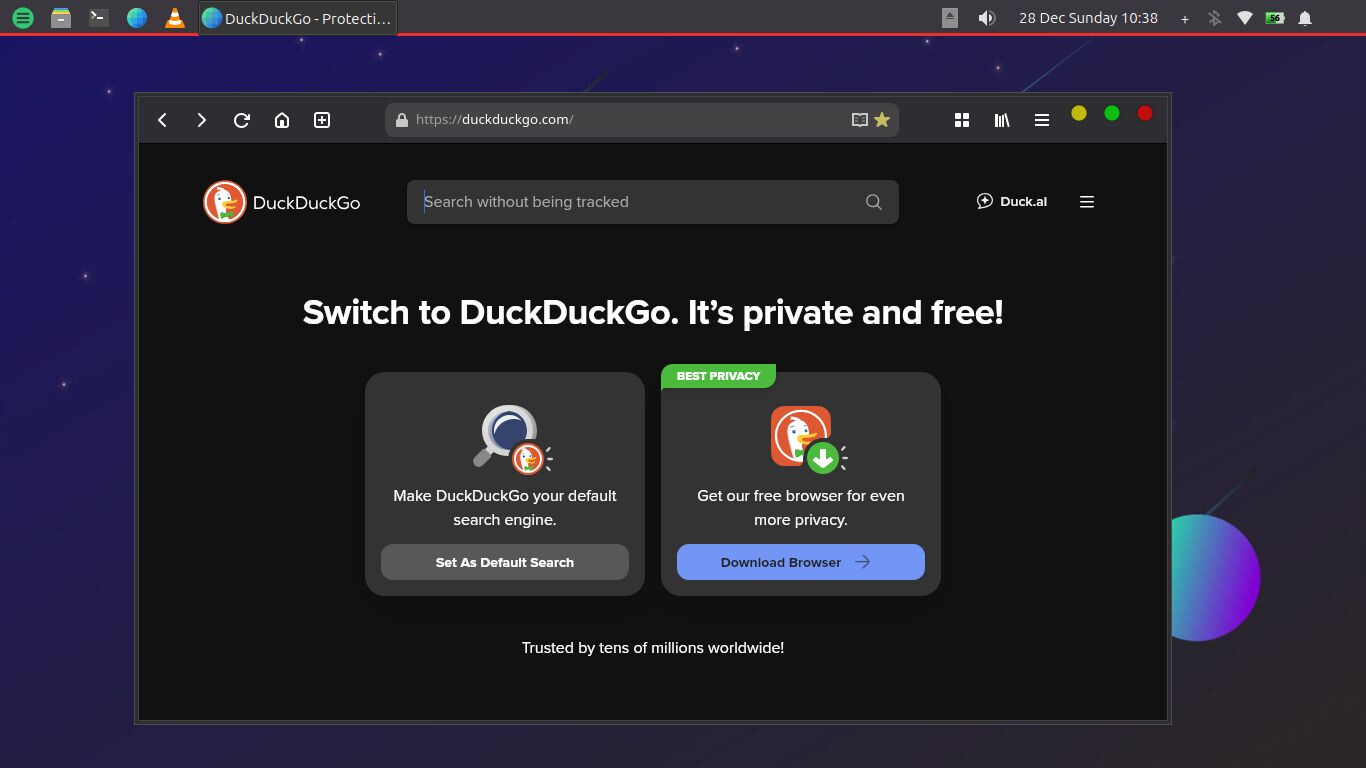Toggle the bookmark star for this page
This screenshot has width=1366, height=768.
[882, 120]
